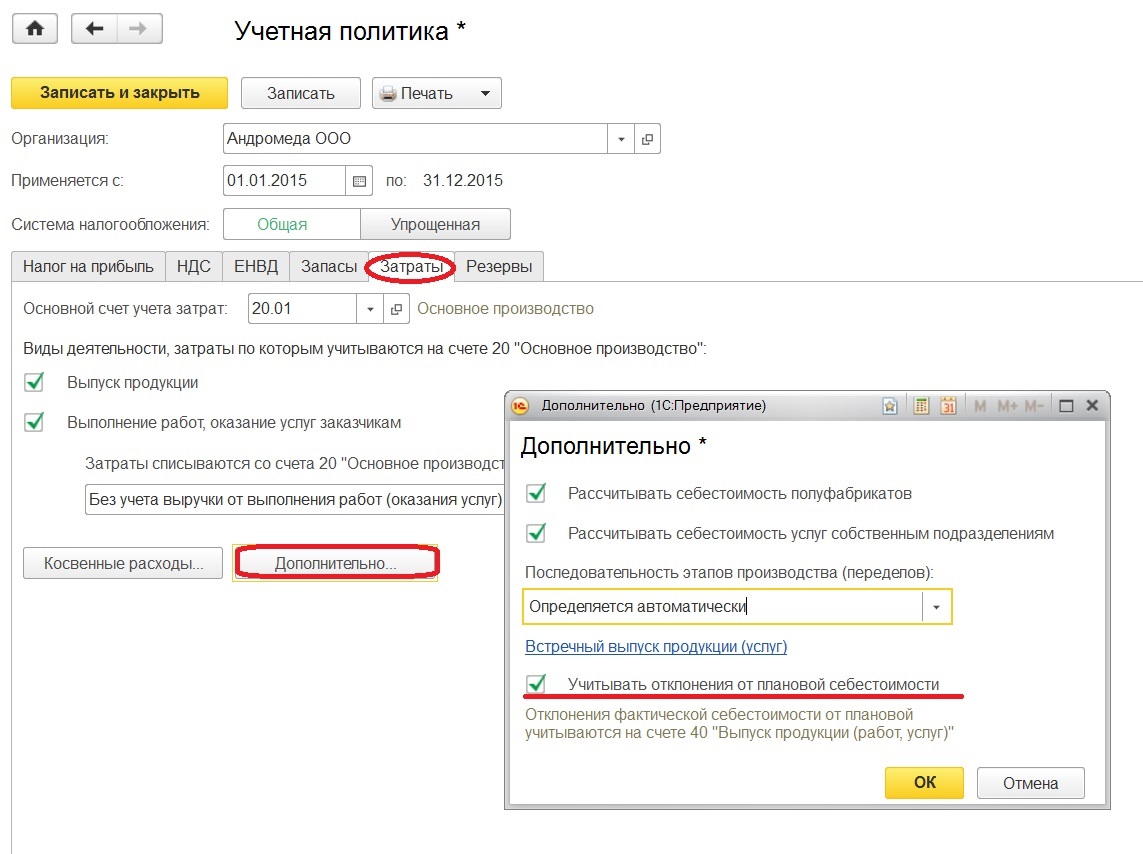
Task: Click the Записать button
Action: pos(300,93)
